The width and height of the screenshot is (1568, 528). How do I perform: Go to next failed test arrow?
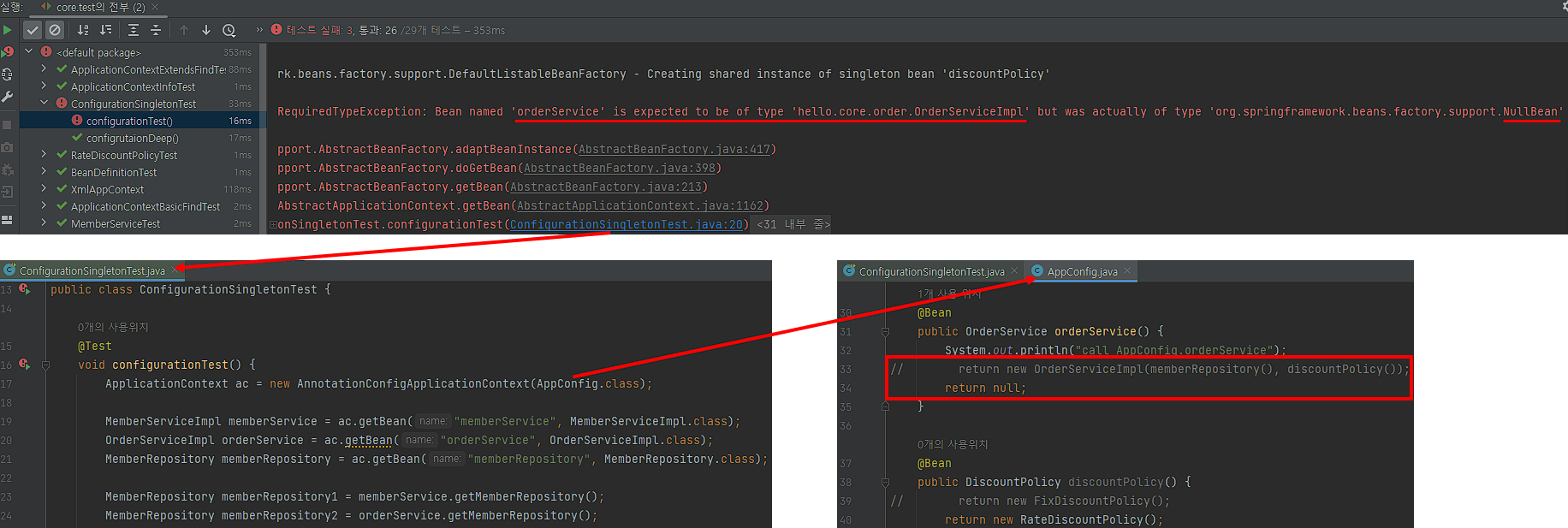point(206,30)
